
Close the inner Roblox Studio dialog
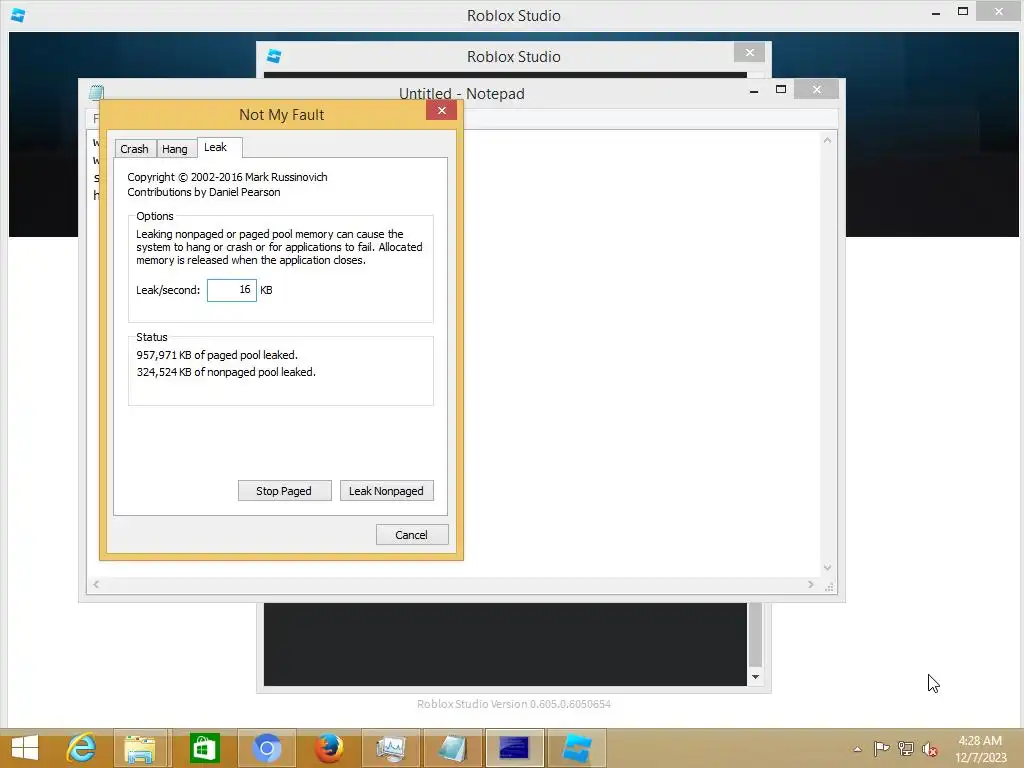coord(749,52)
